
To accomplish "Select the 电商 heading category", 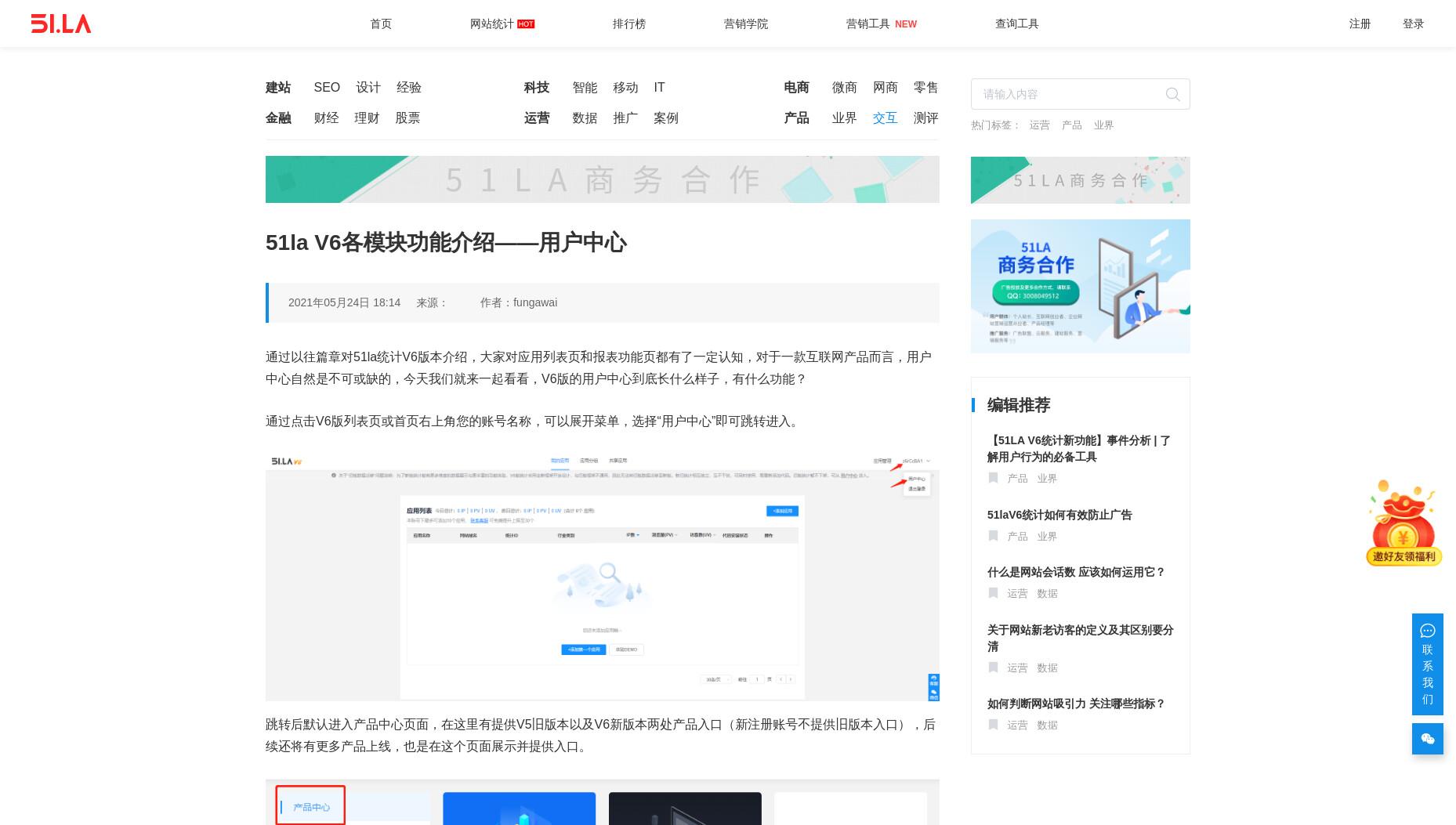I will click(796, 88).
